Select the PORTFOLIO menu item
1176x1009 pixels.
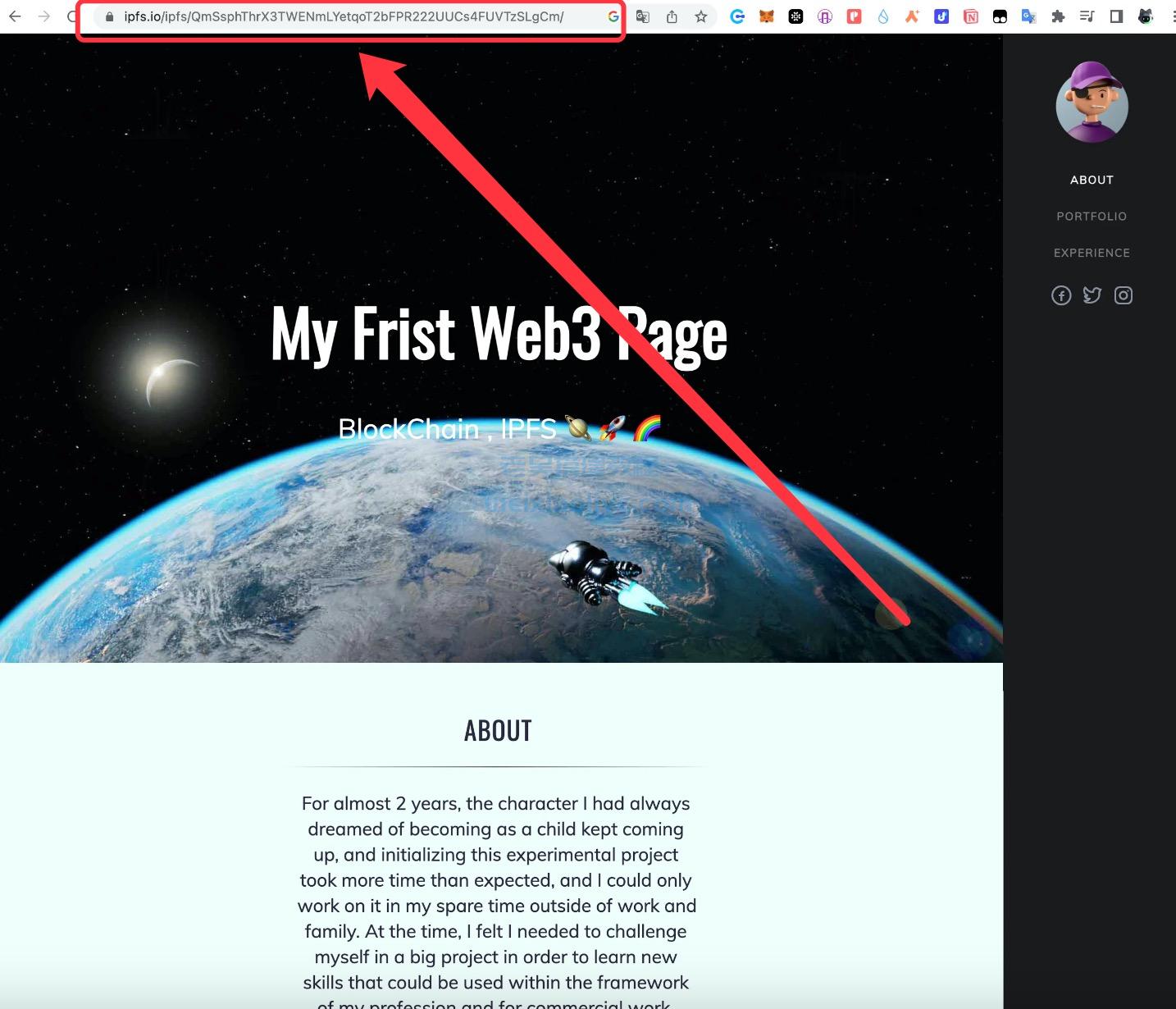tap(1092, 216)
